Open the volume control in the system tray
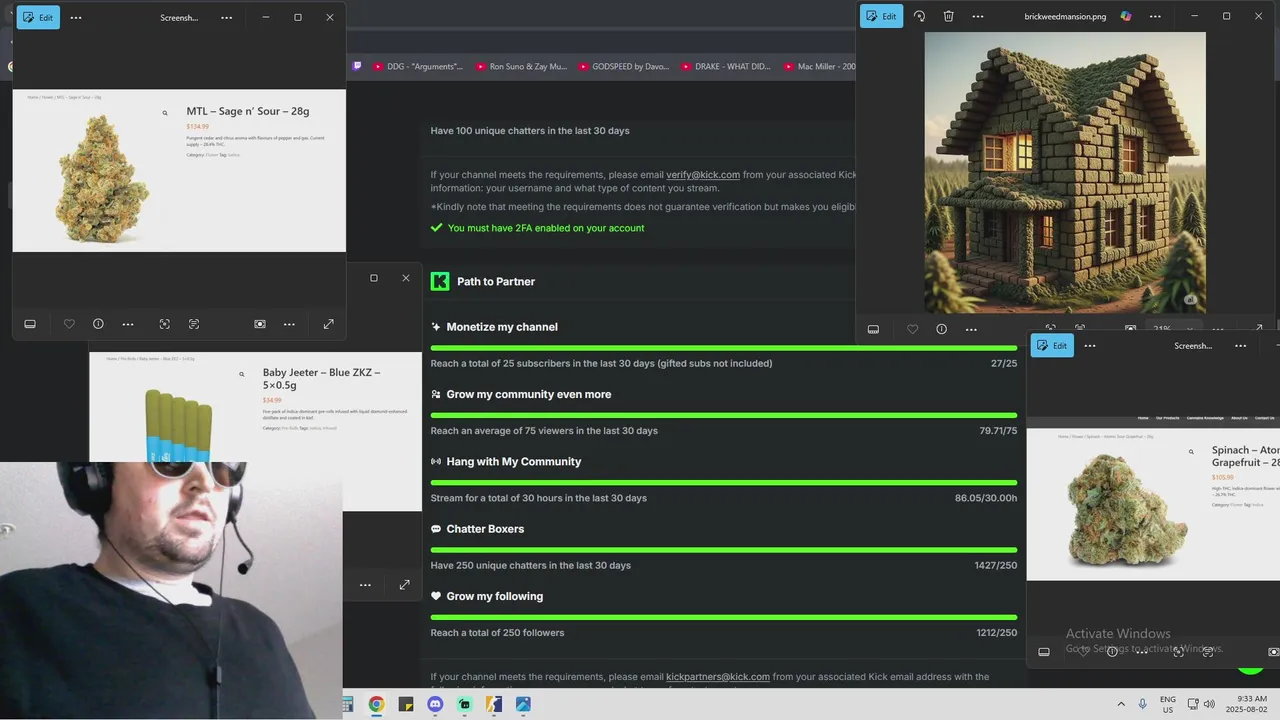The height and width of the screenshot is (720, 1280). [1209, 704]
